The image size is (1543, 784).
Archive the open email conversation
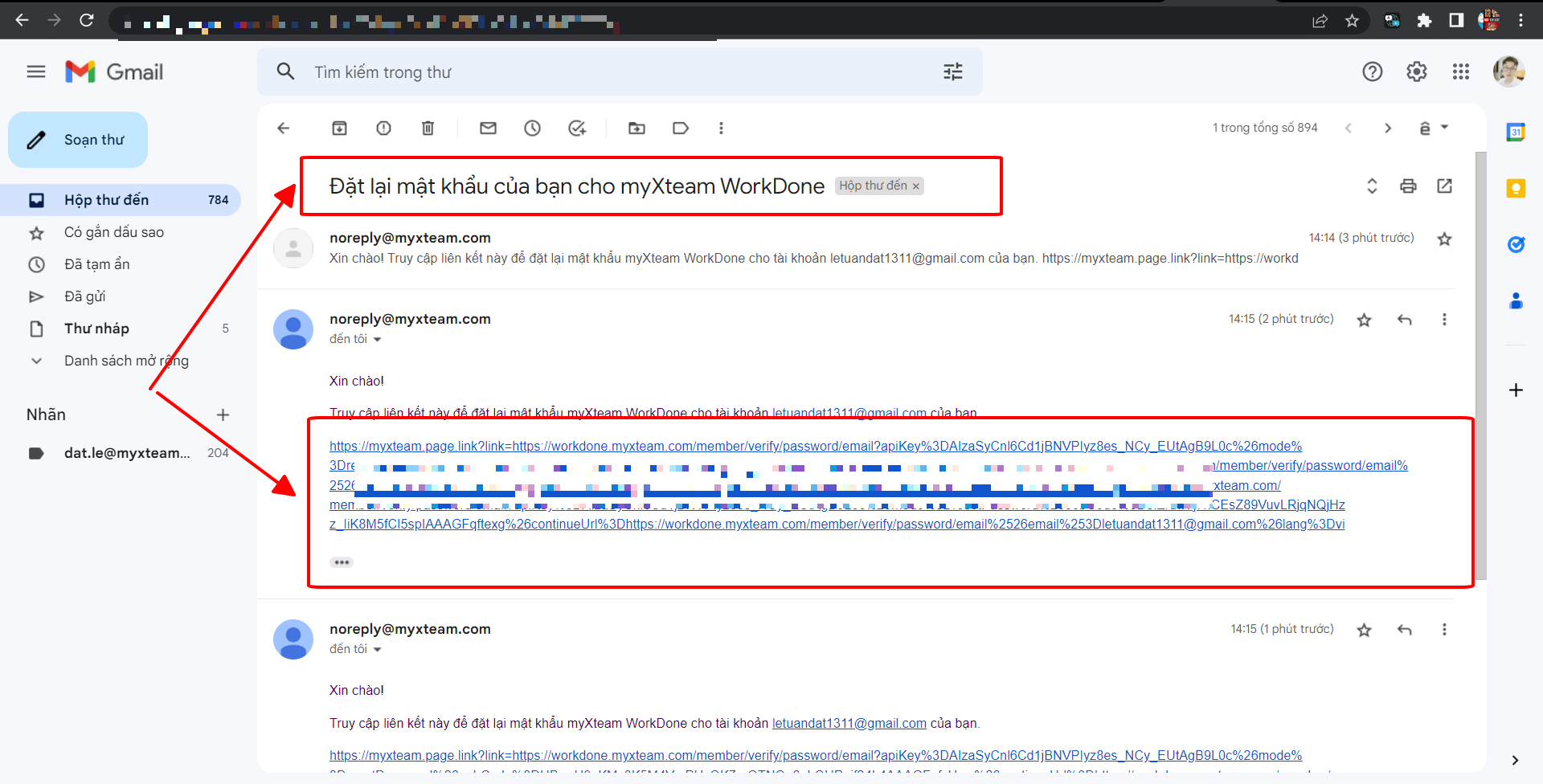click(339, 129)
